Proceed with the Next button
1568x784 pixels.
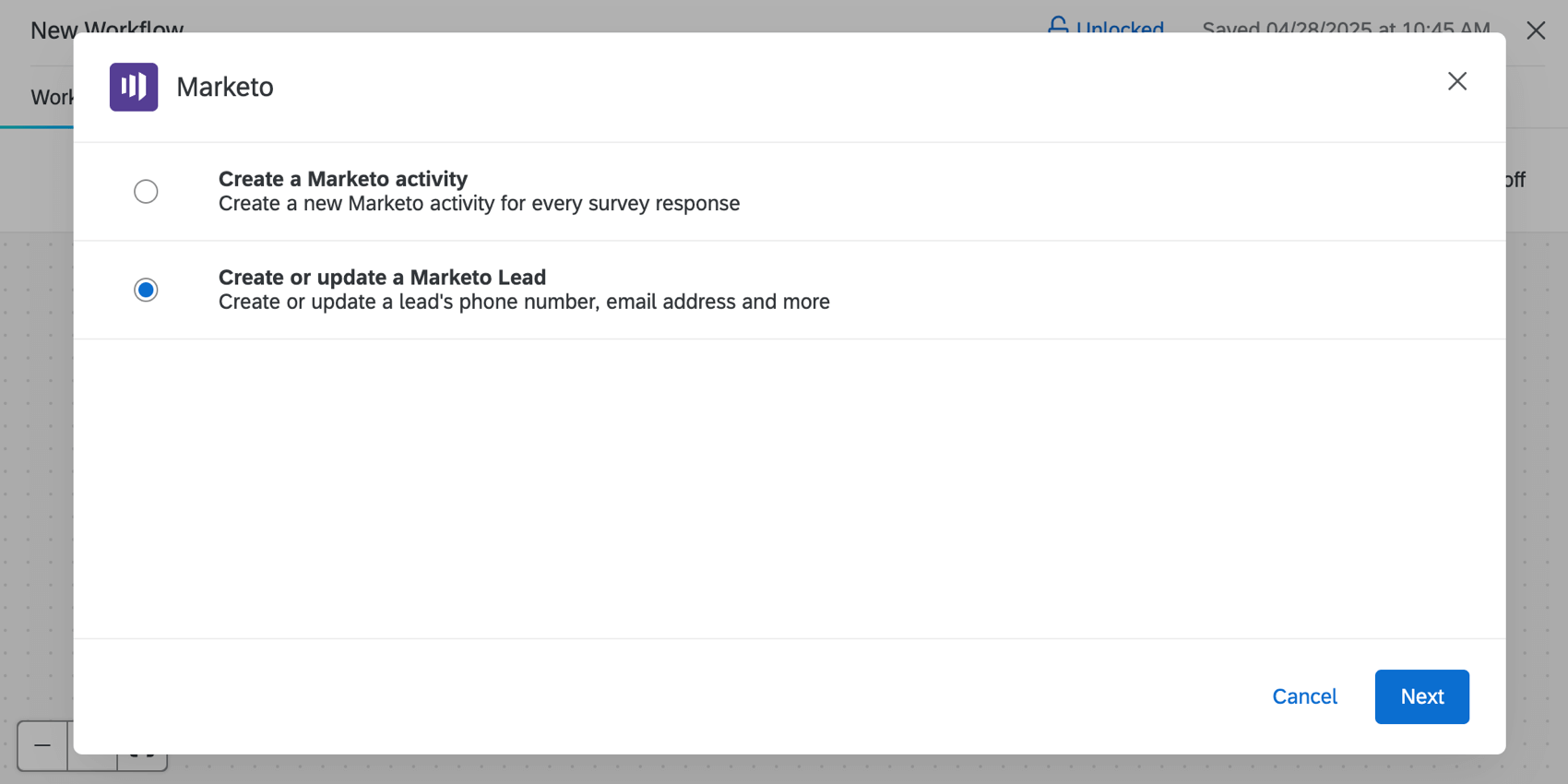tap(1421, 696)
